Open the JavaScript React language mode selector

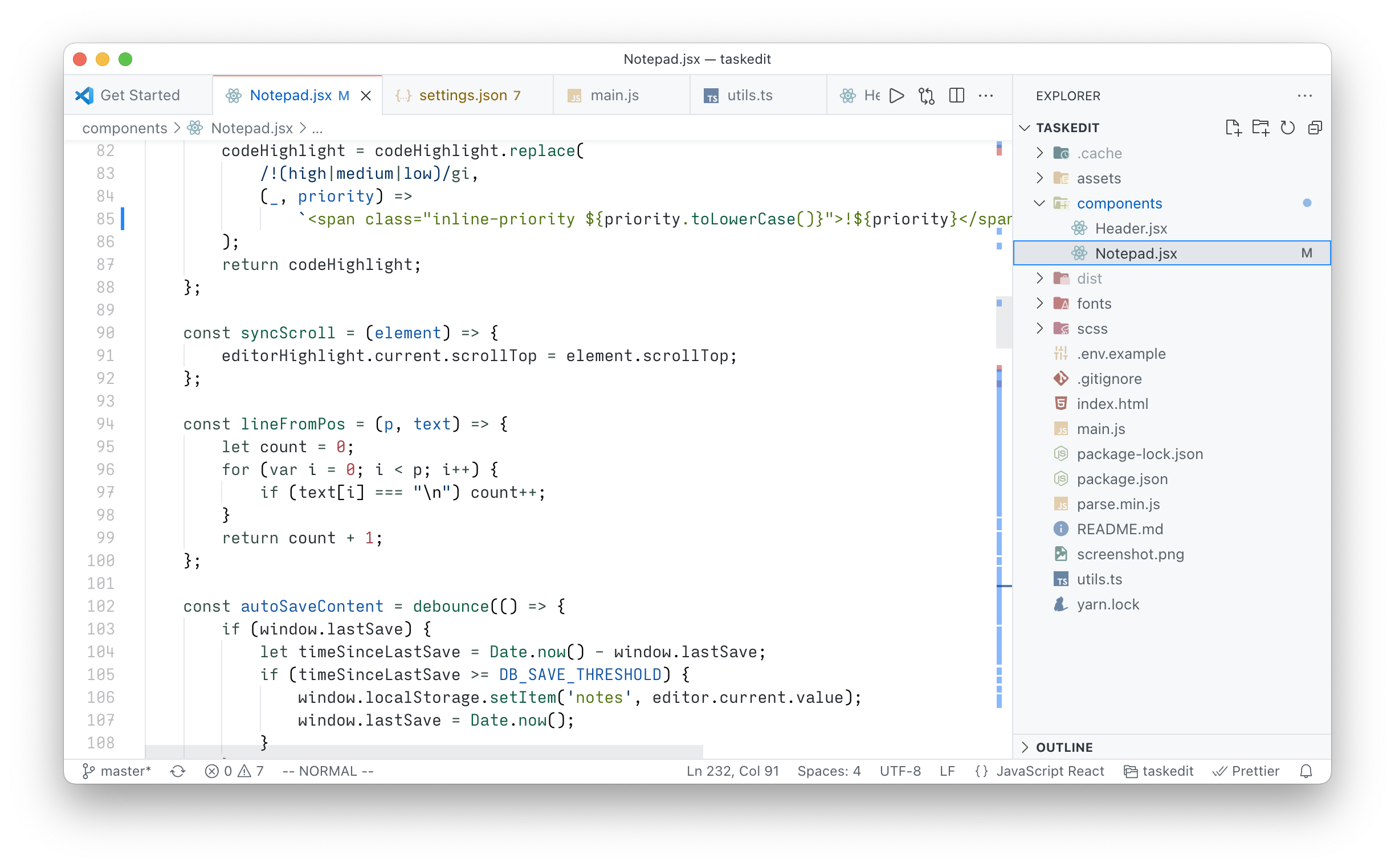(x=1049, y=771)
